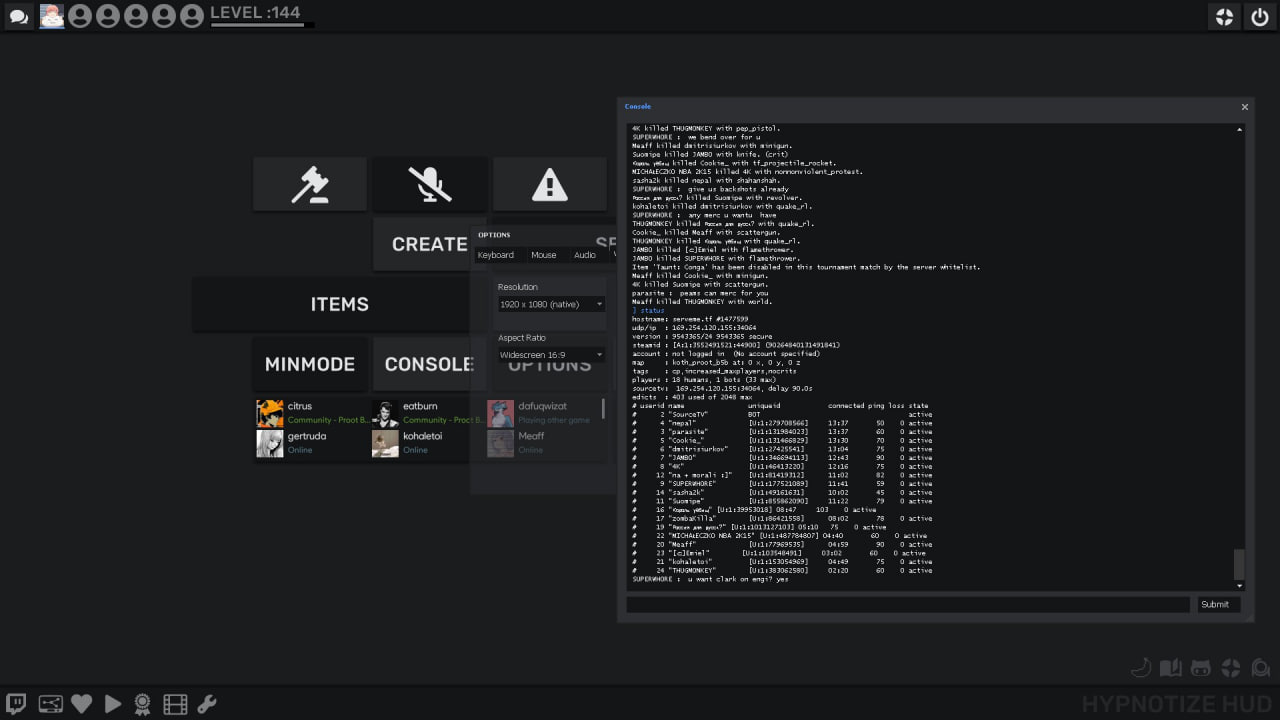The height and width of the screenshot is (720, 1280).
Task: Click the Twitch icon in bottom bar
Action: [x=17, y=704]
